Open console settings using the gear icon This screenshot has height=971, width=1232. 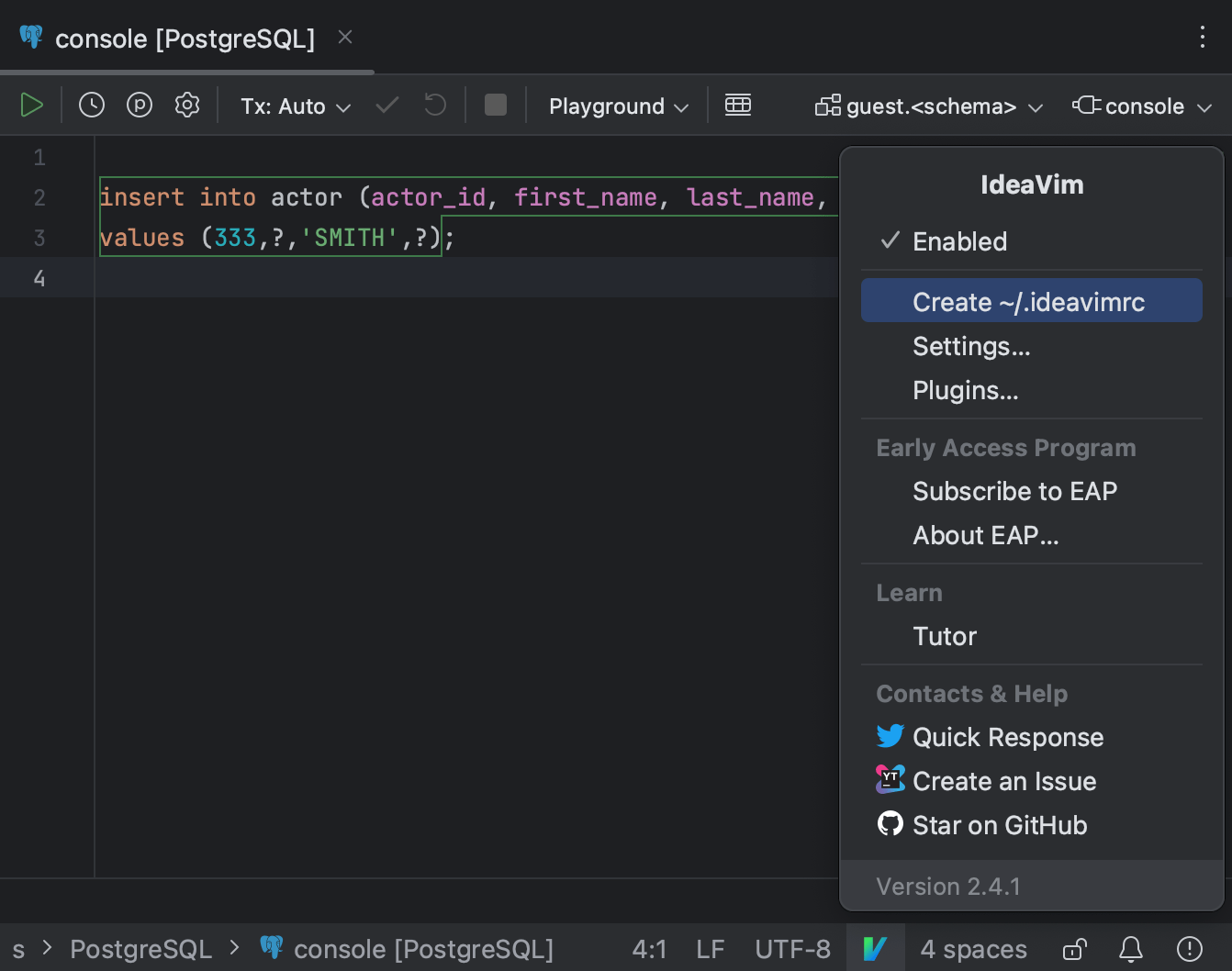[x=186, y=105]
